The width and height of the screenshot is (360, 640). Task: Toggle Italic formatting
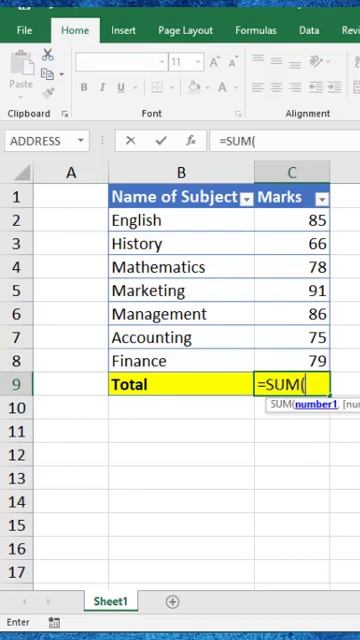[102, 87]
